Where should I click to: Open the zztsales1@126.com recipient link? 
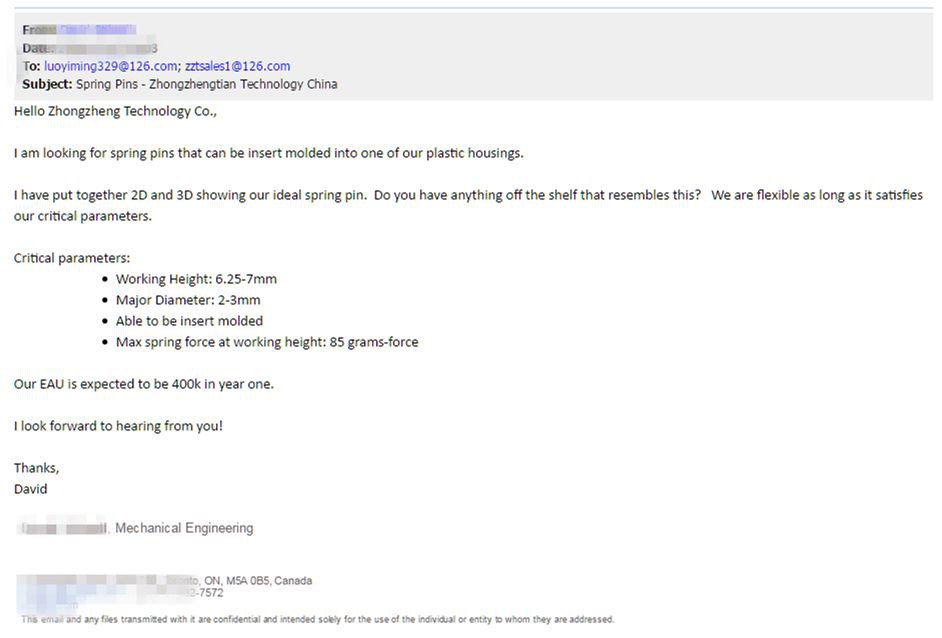point(237,66)
